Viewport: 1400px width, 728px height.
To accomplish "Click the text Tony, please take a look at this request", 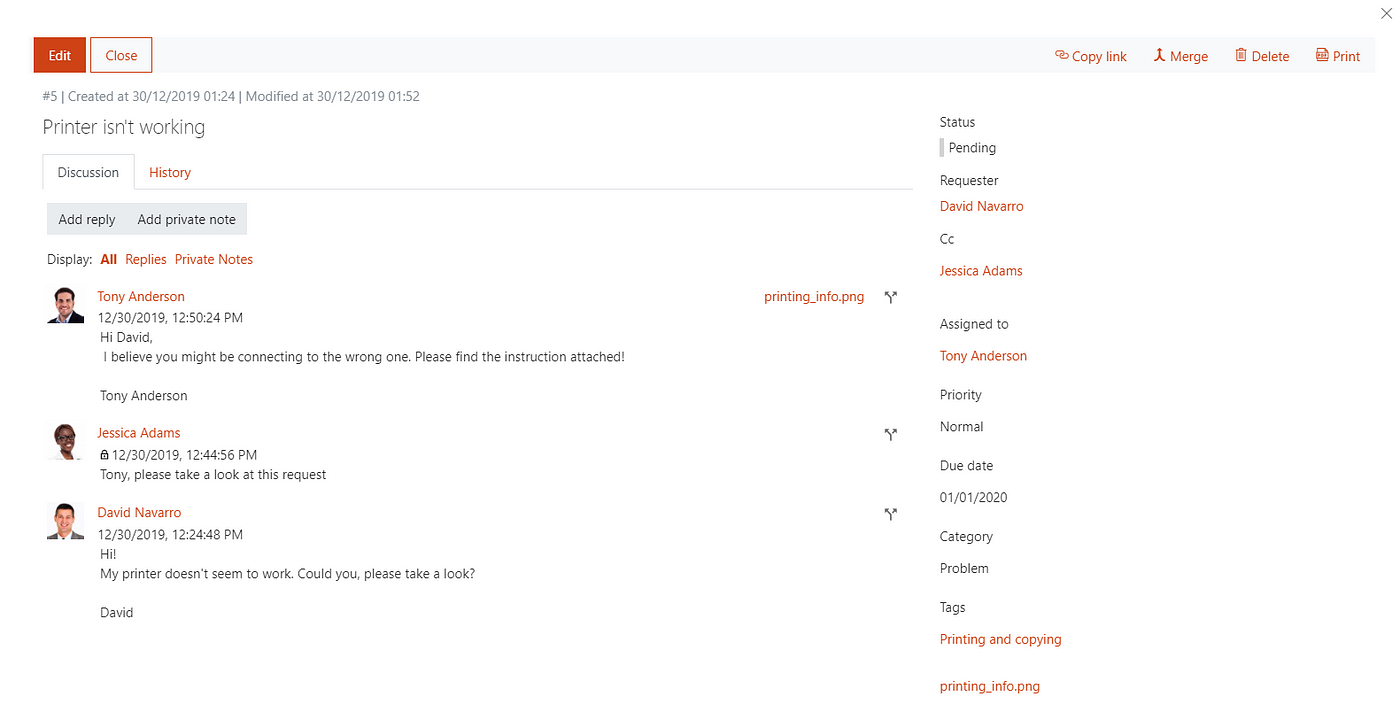I will click(213, 475).
